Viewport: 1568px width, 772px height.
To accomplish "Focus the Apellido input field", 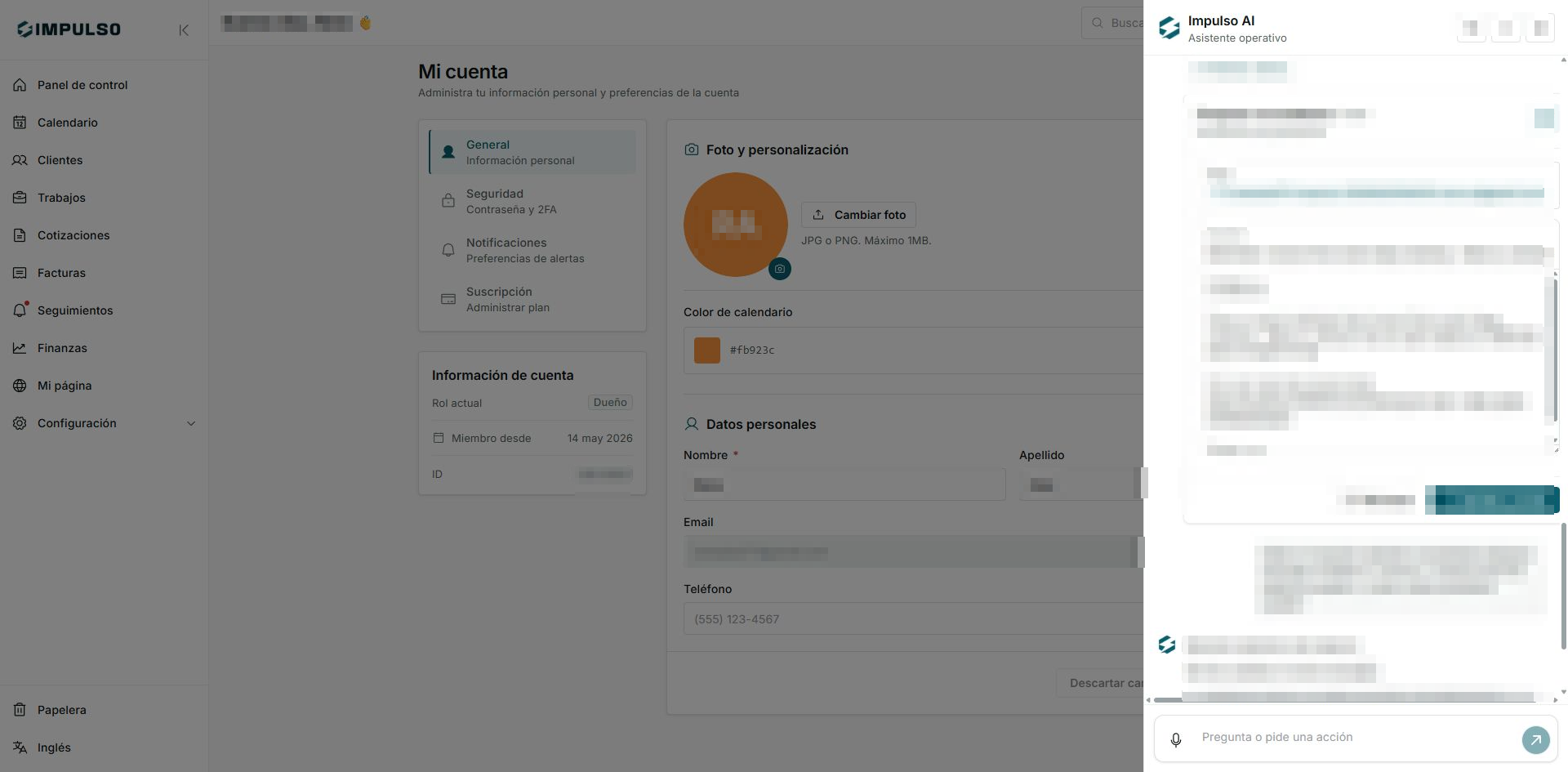I will pyautogui.click(x=1081, y=485).
